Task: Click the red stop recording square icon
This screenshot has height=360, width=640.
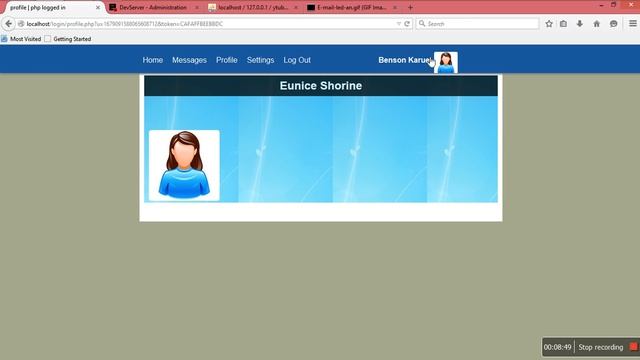Action: 633,347
